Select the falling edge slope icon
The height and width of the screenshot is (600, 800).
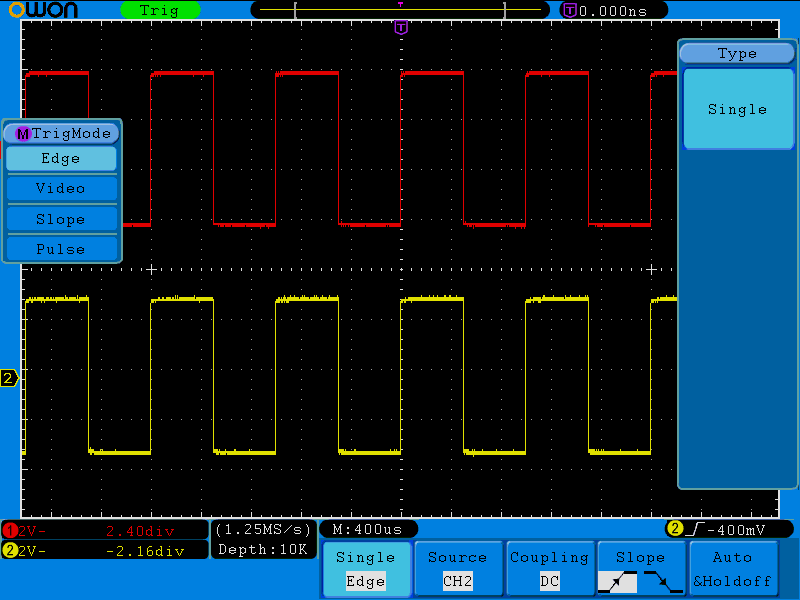coord(662,581)
